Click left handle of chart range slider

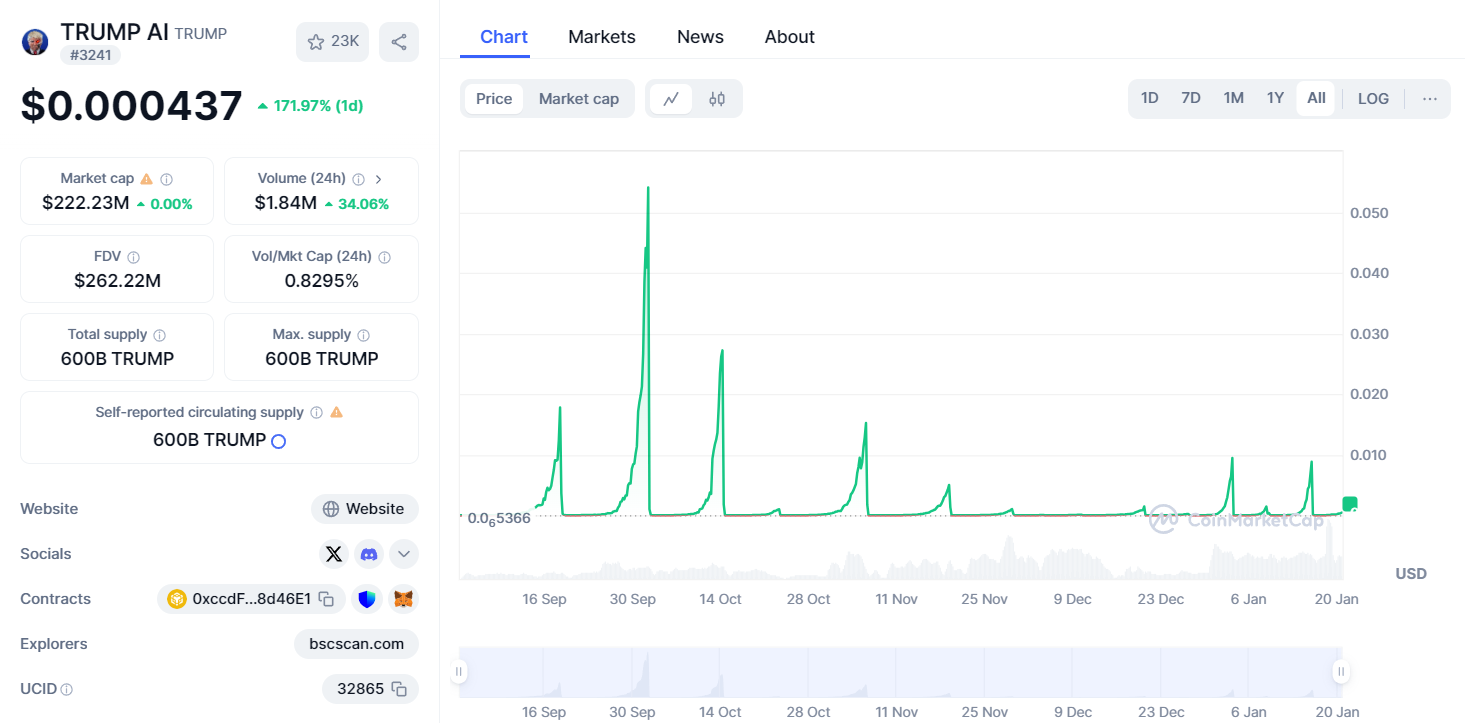tap(459, 672)
